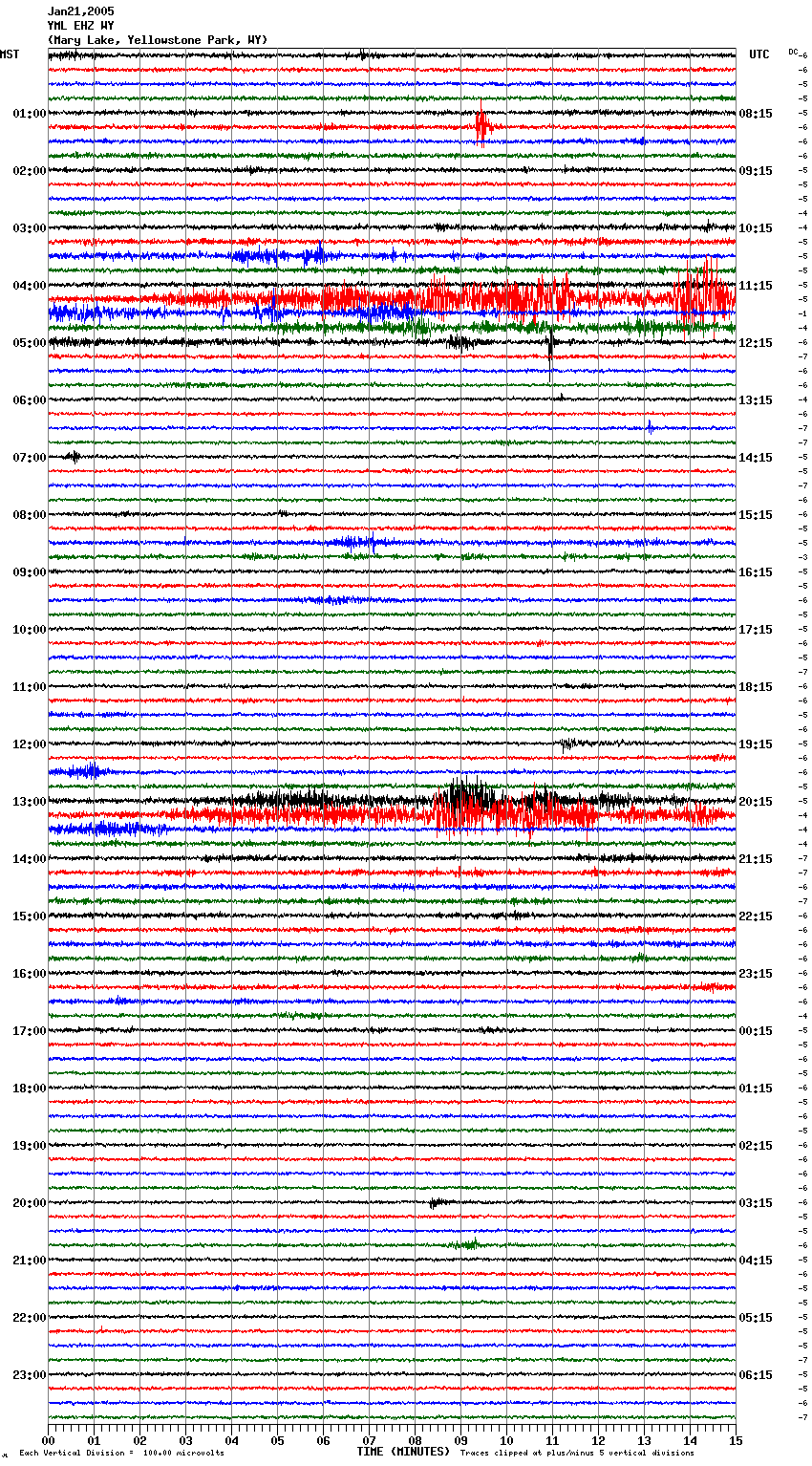Click the TIME (MINUTES) axis title
Image resolution: width=812 pixels, height=1466 pixels.
click(403, 1452)
